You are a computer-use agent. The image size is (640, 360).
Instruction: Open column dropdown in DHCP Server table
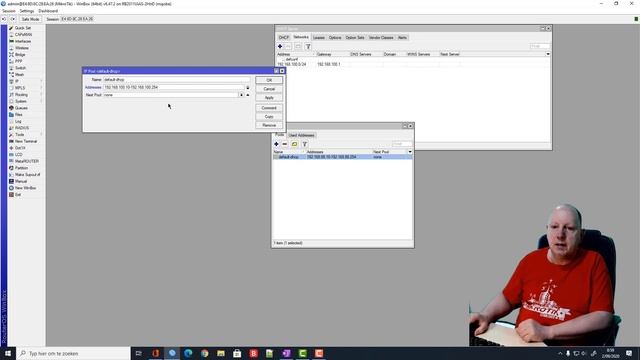tap(548, 54)
